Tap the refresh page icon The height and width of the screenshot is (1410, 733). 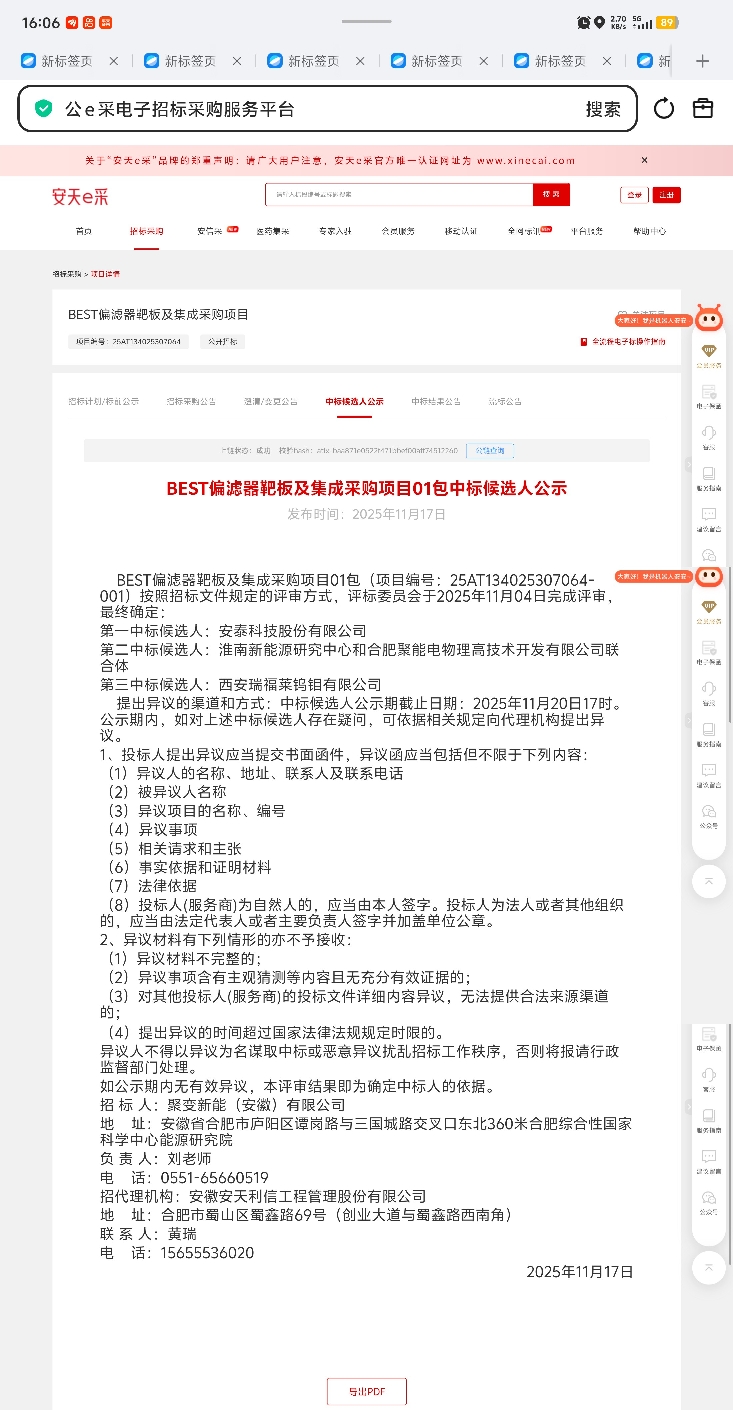coord(664,109)
